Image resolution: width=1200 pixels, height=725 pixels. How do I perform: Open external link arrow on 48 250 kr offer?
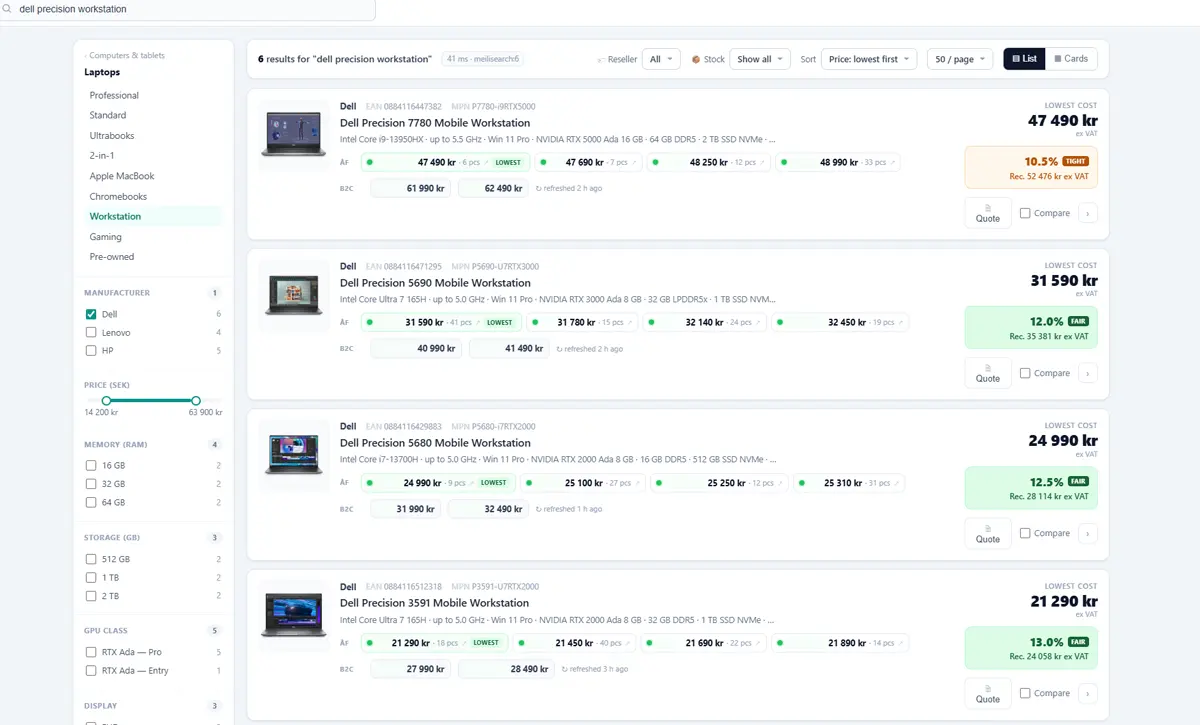[763, 162]
